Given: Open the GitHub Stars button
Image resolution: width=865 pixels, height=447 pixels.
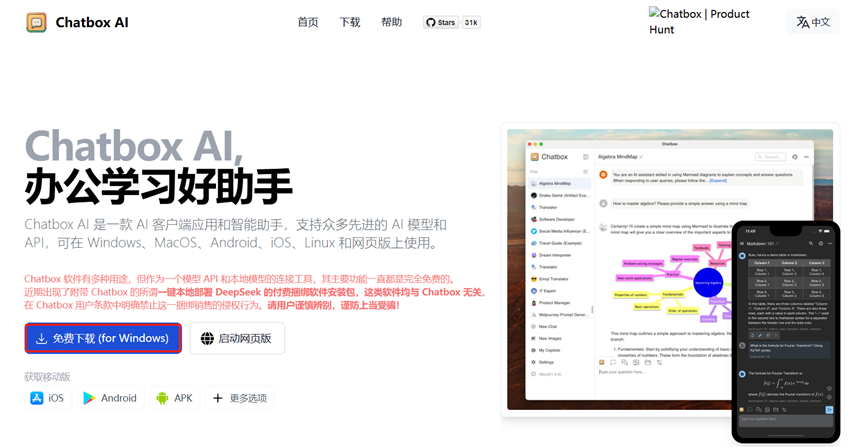Looking at the screenshot, I should [441, 23].
